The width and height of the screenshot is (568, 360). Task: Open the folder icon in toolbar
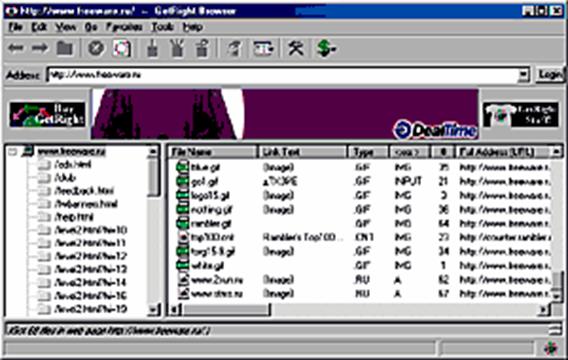click(x=64, y=48)
